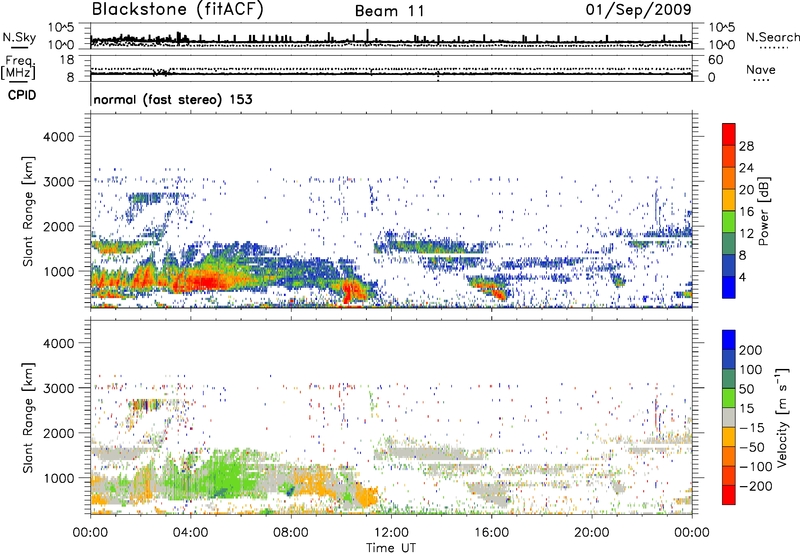800x554 pixels.
Task: Select the "20:00" time tick label
Action: click(x=591, y=533)
